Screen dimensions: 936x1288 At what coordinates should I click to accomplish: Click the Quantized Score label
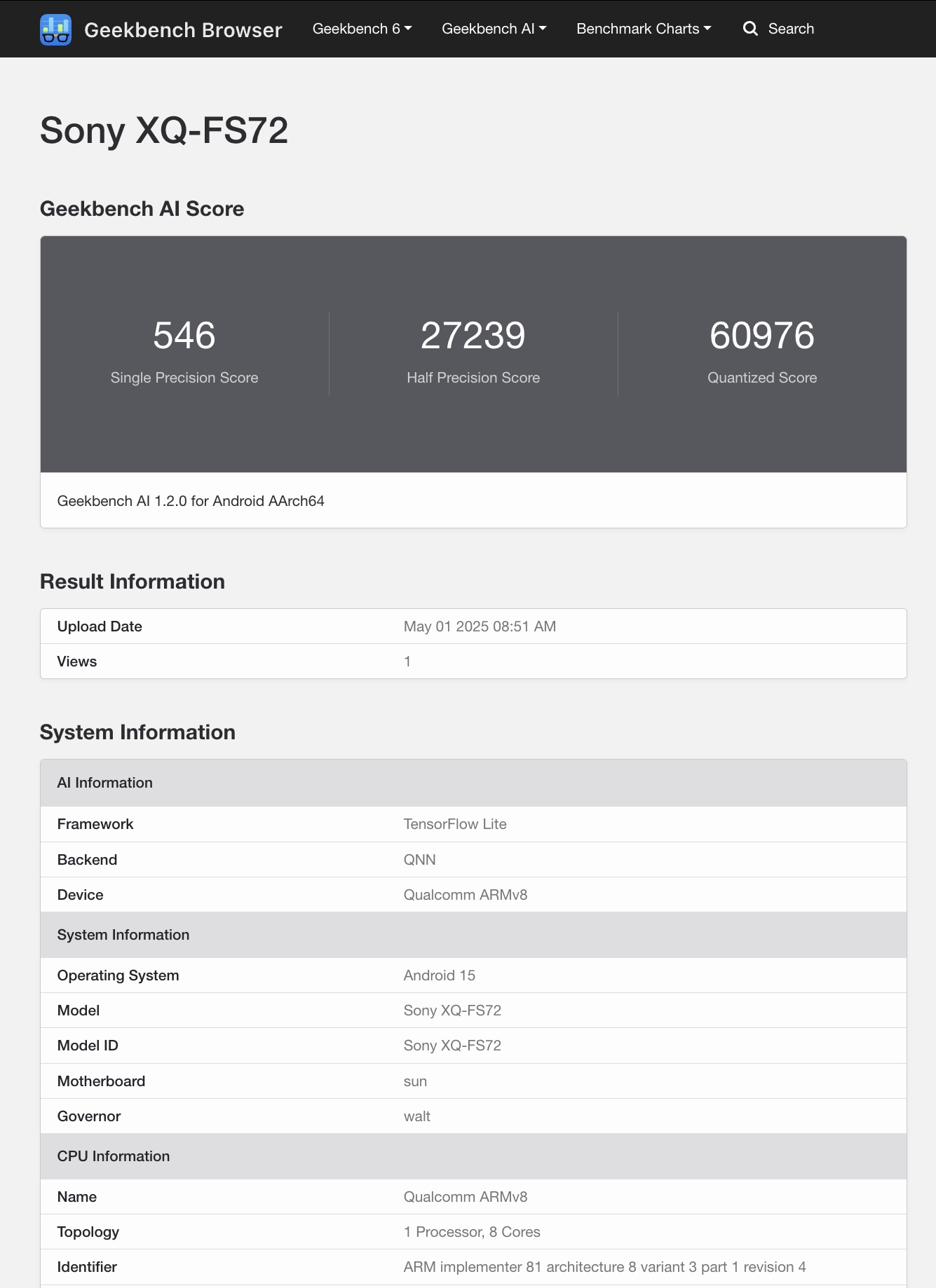tap(762, 378)
